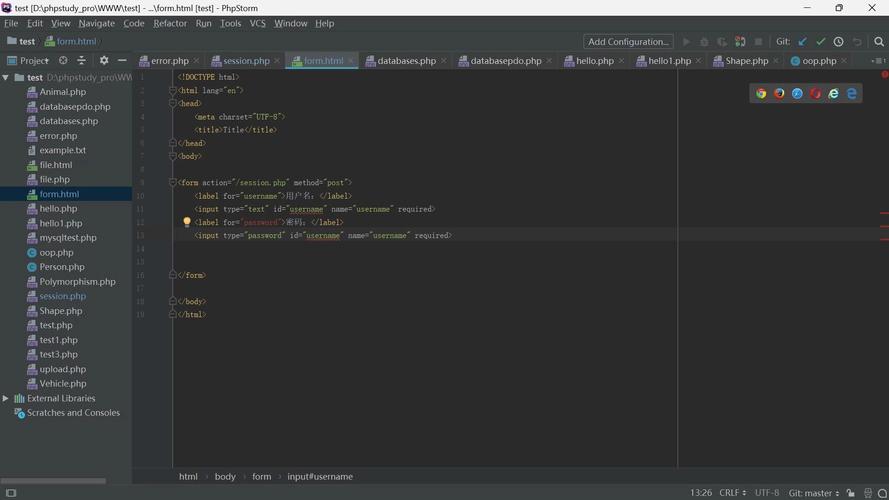Open CRLF line separator dropdown
This screenshot has width=889, height=500.
733,493
